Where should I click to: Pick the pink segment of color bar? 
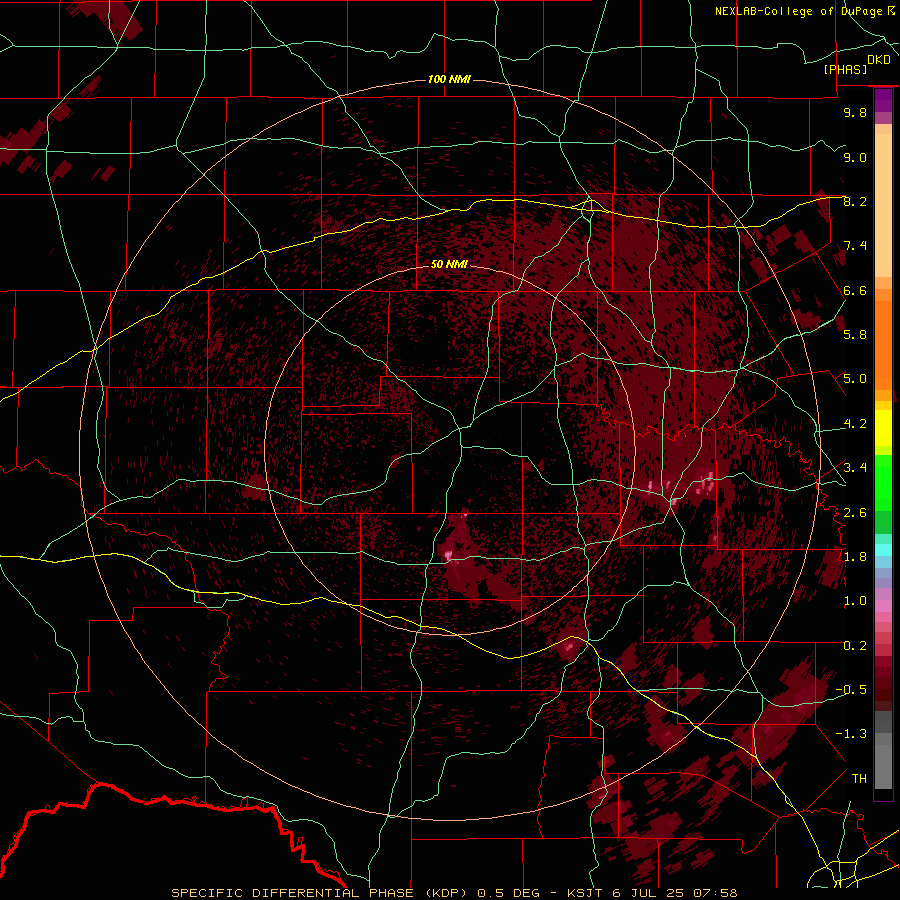point(883,606)
